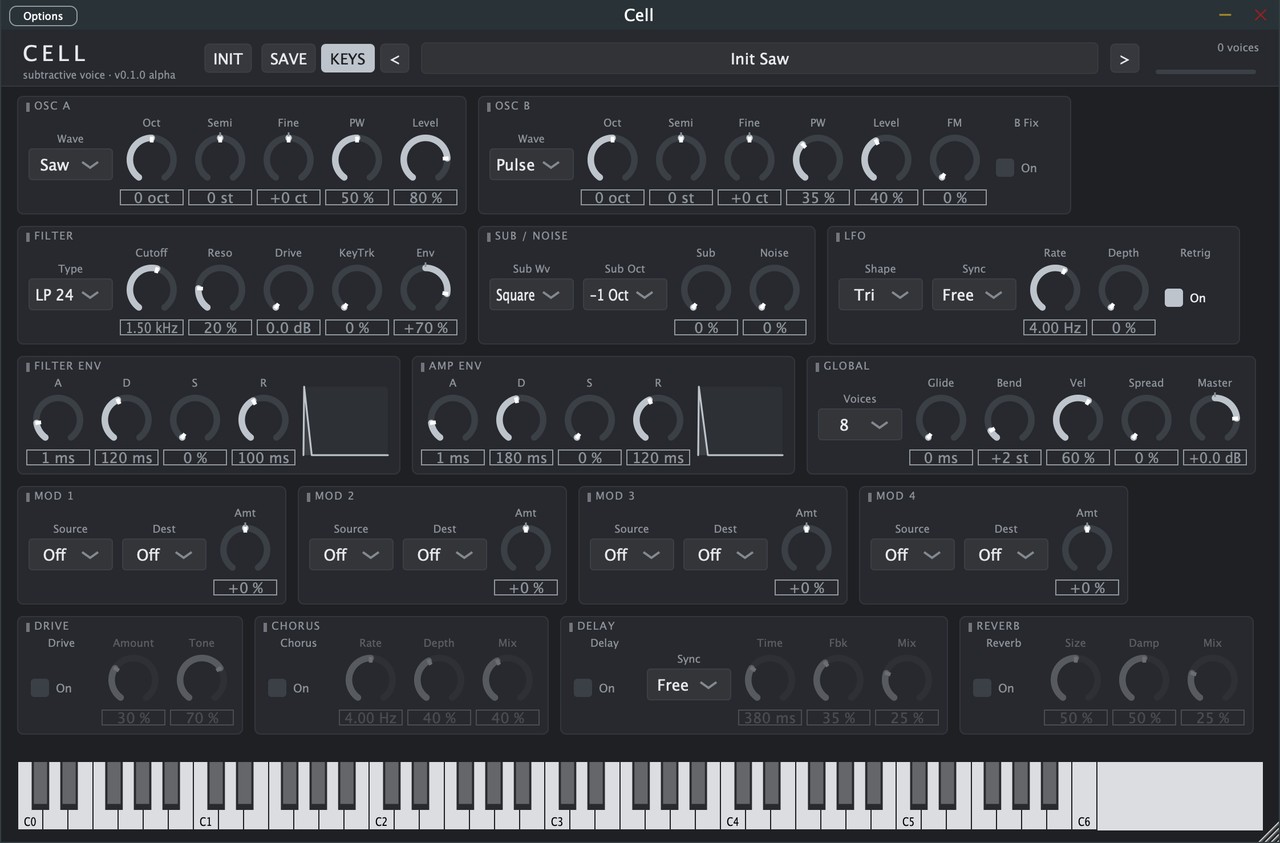Go to next preset arrow

(1124, 59)
